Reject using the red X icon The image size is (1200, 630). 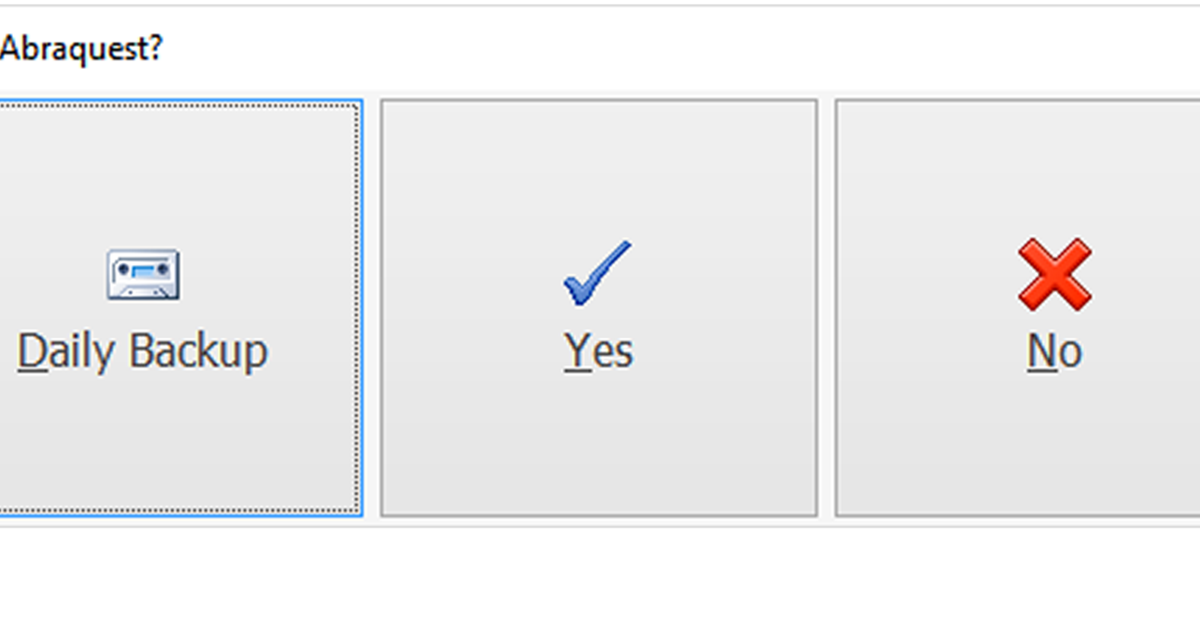[1054, 273]
